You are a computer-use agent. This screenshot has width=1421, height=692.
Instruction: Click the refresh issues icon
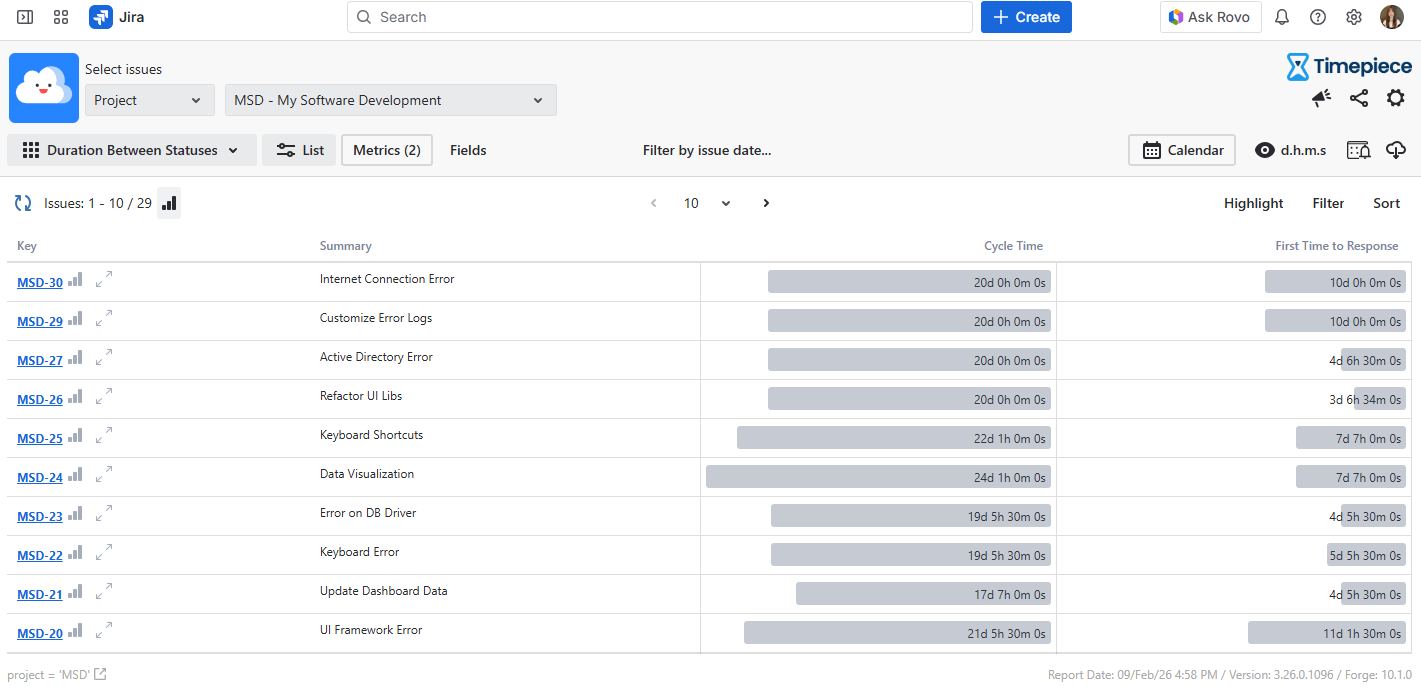[x=23, y=203]
